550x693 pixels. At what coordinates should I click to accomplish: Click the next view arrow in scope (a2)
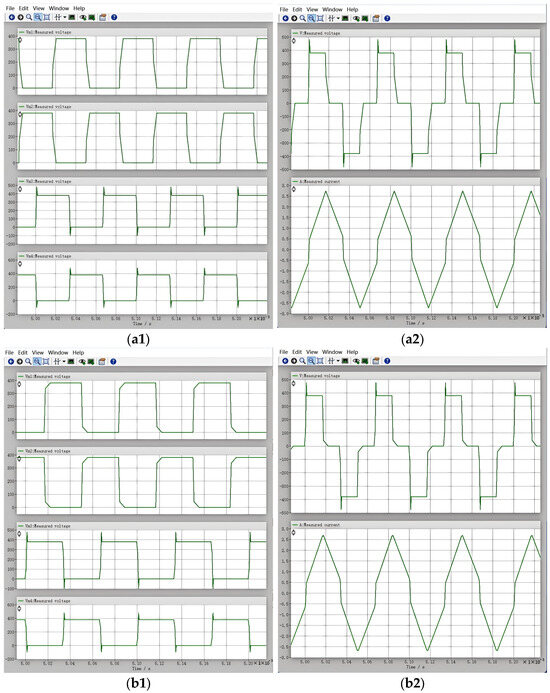point(294,18)
